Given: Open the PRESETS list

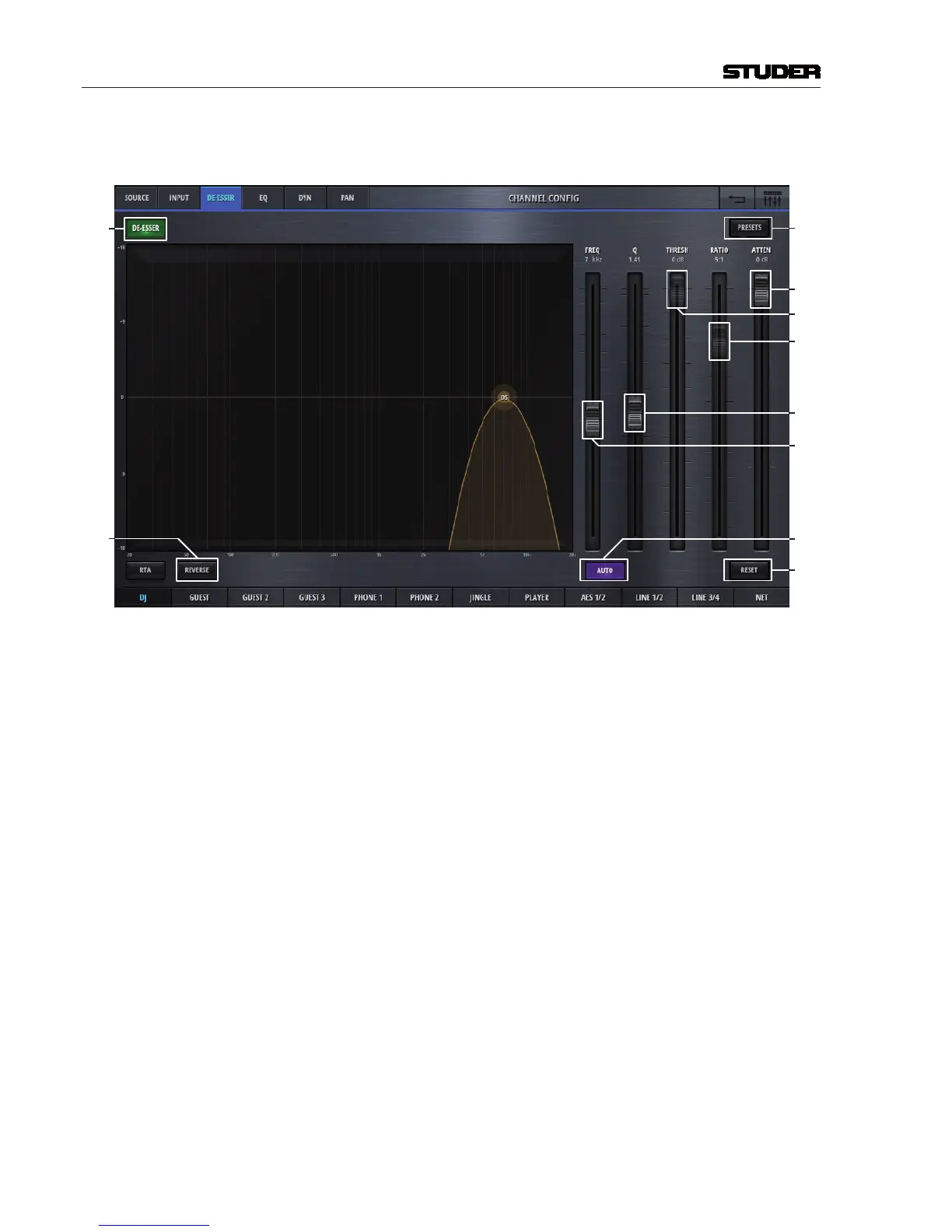Looking at the screenshot, I should tap(749, 228).
